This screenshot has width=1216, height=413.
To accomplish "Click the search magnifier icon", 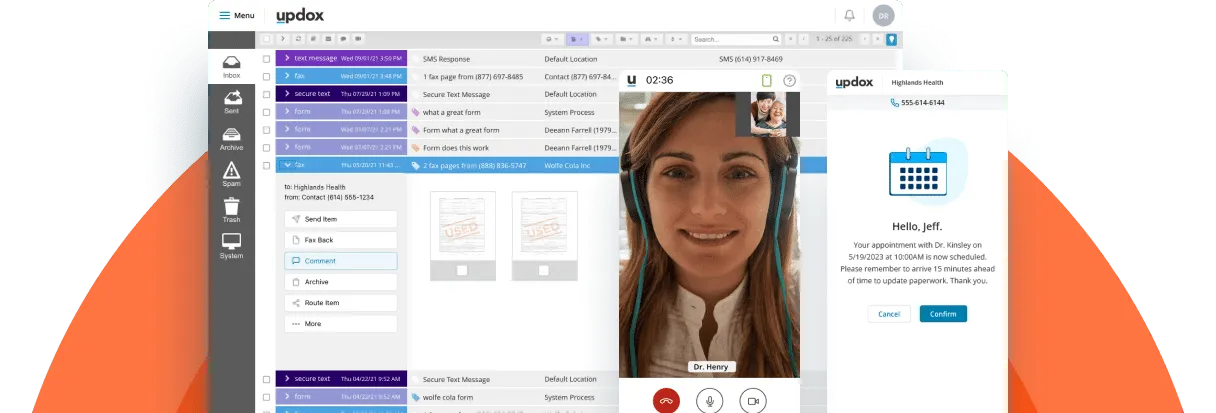I will [x=778, y=39].
